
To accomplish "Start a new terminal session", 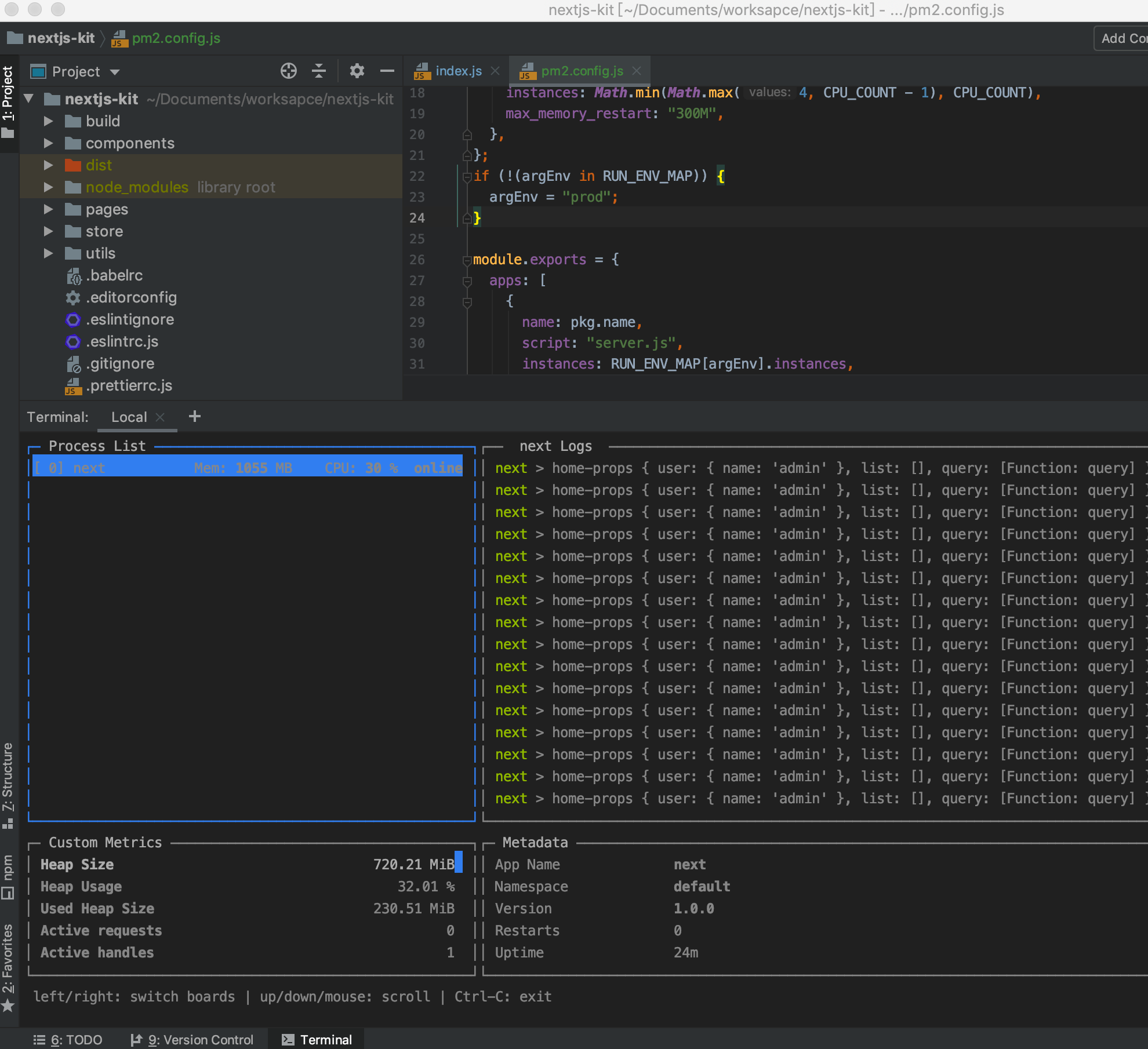I will (x=195, y=416).
